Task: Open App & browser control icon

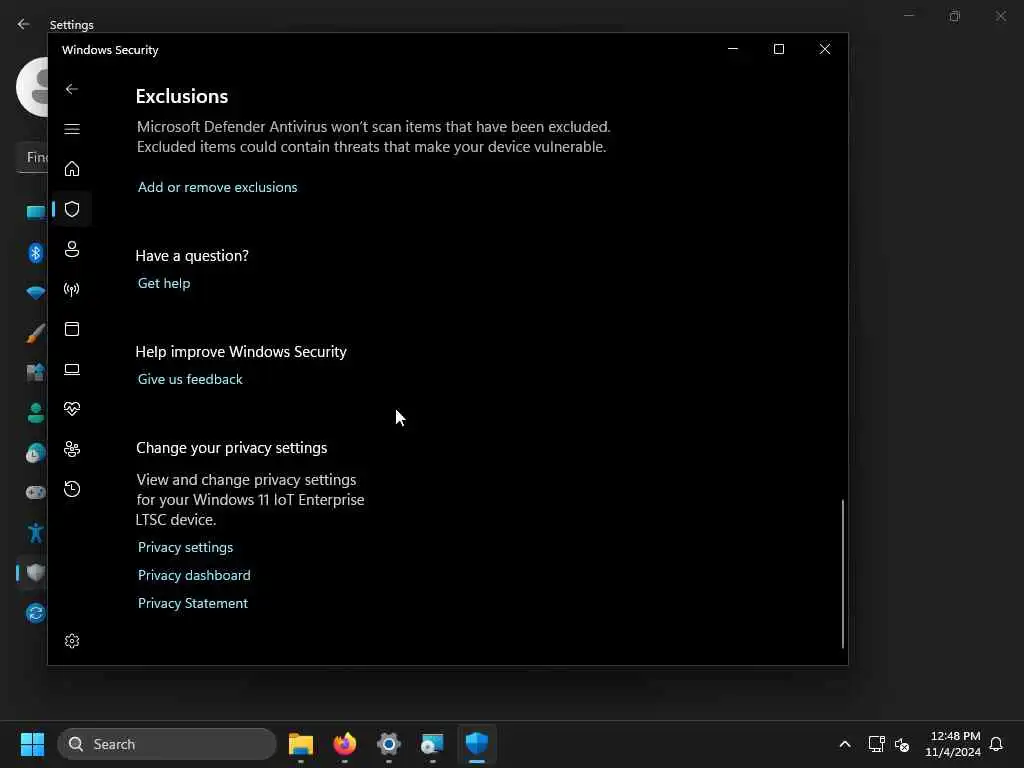Action: (72, 328)
